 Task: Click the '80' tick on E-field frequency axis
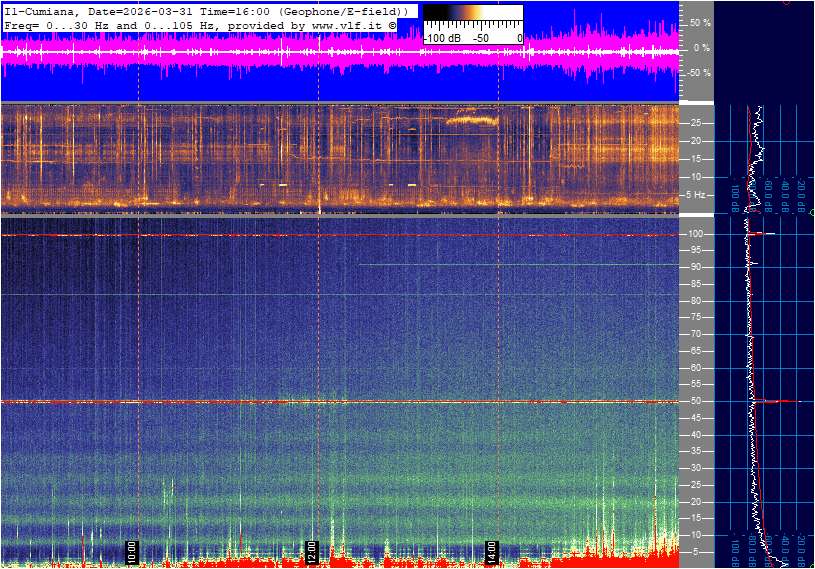pyautogui.click(x=695, y=301)
